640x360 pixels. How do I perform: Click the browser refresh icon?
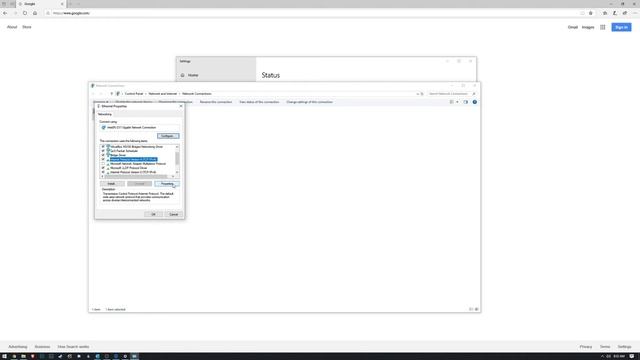click(x=25, y=13)
